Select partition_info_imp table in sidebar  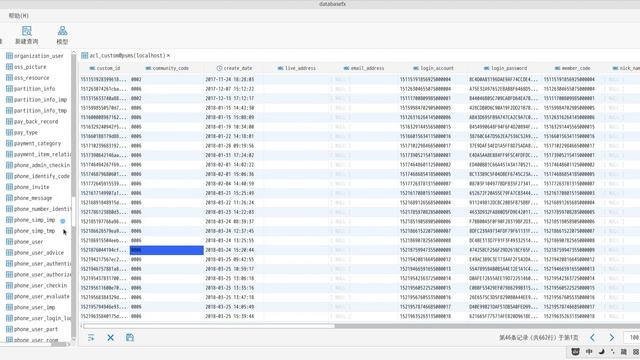(40, 100)
